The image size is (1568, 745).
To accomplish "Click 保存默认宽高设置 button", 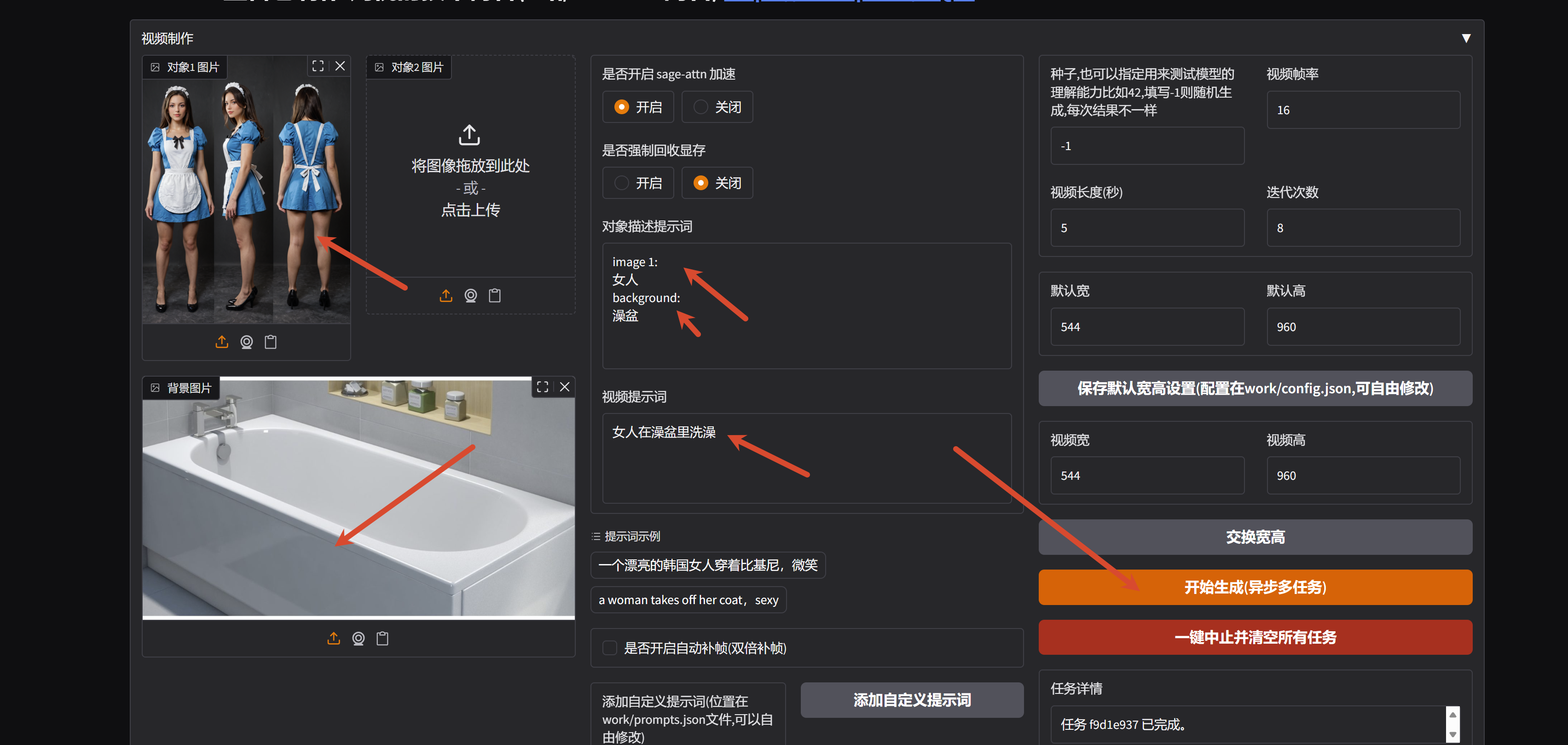I will pos(1255,388).
